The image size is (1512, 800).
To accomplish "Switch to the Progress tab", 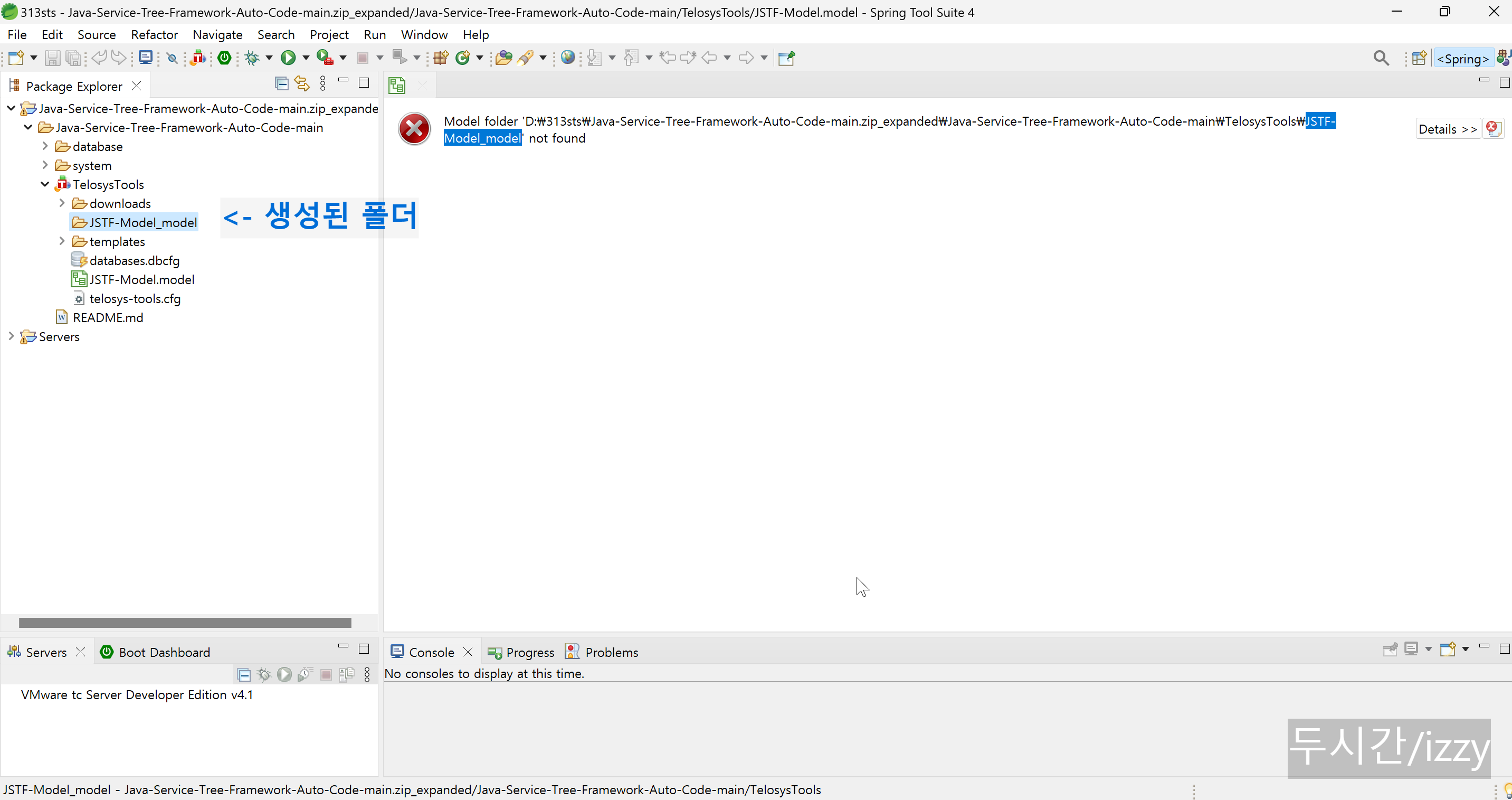I will (521, 652).
